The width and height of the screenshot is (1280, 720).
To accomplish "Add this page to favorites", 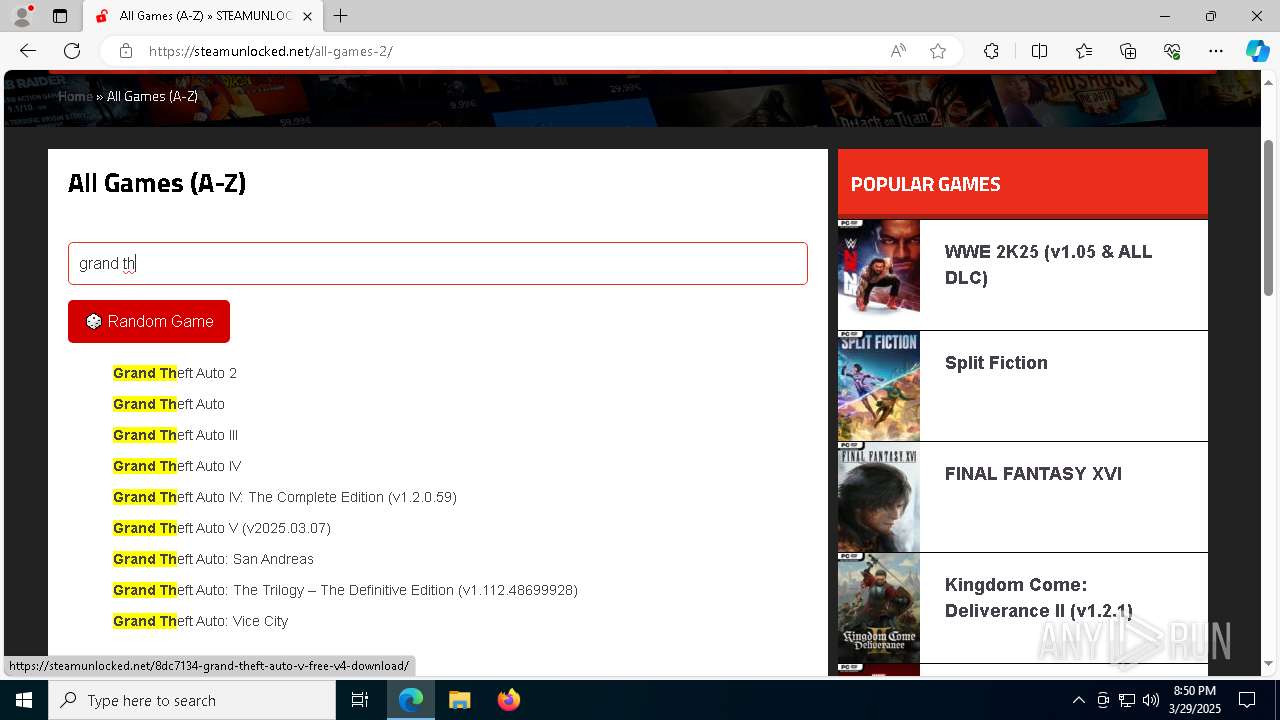I will (938, 51).
